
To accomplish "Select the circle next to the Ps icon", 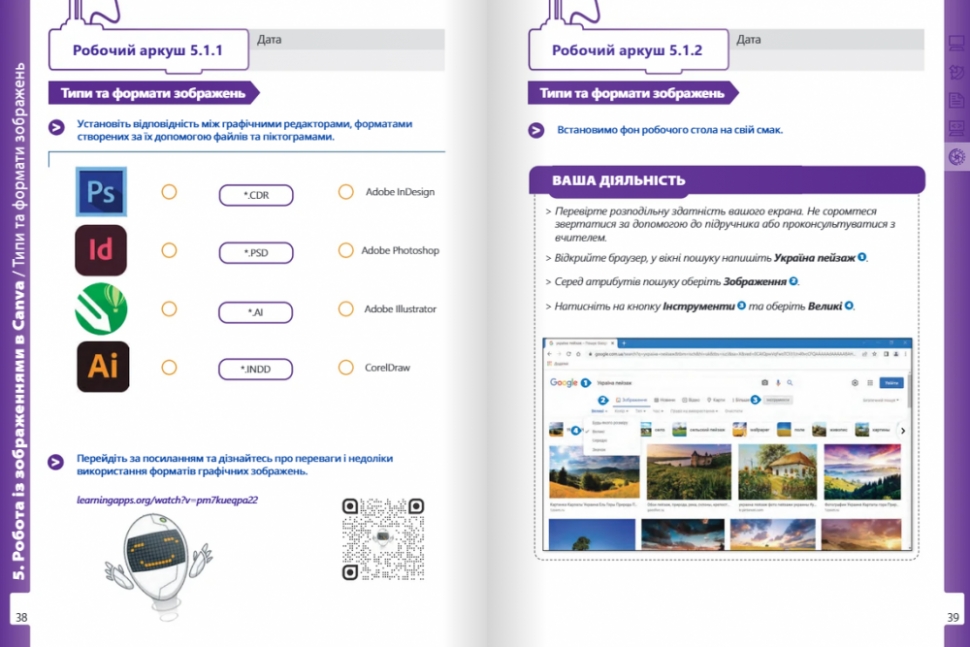I will pyautogui.click(x=169, y=192).
